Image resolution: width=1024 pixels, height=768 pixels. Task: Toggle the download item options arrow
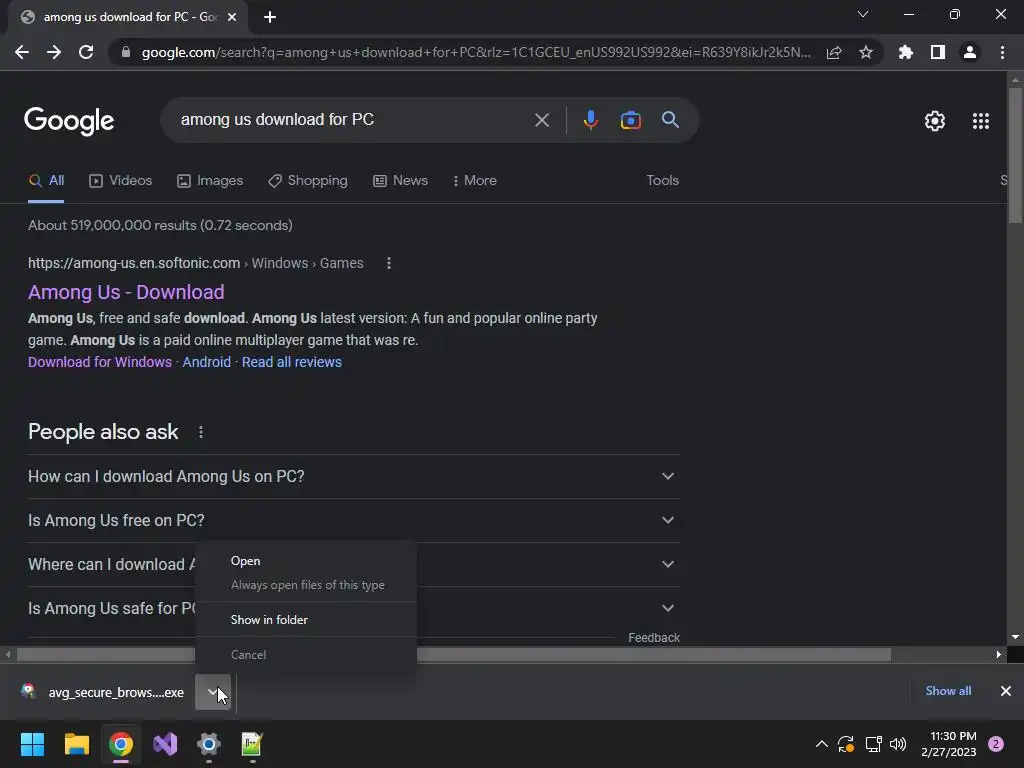coord(213,692)
